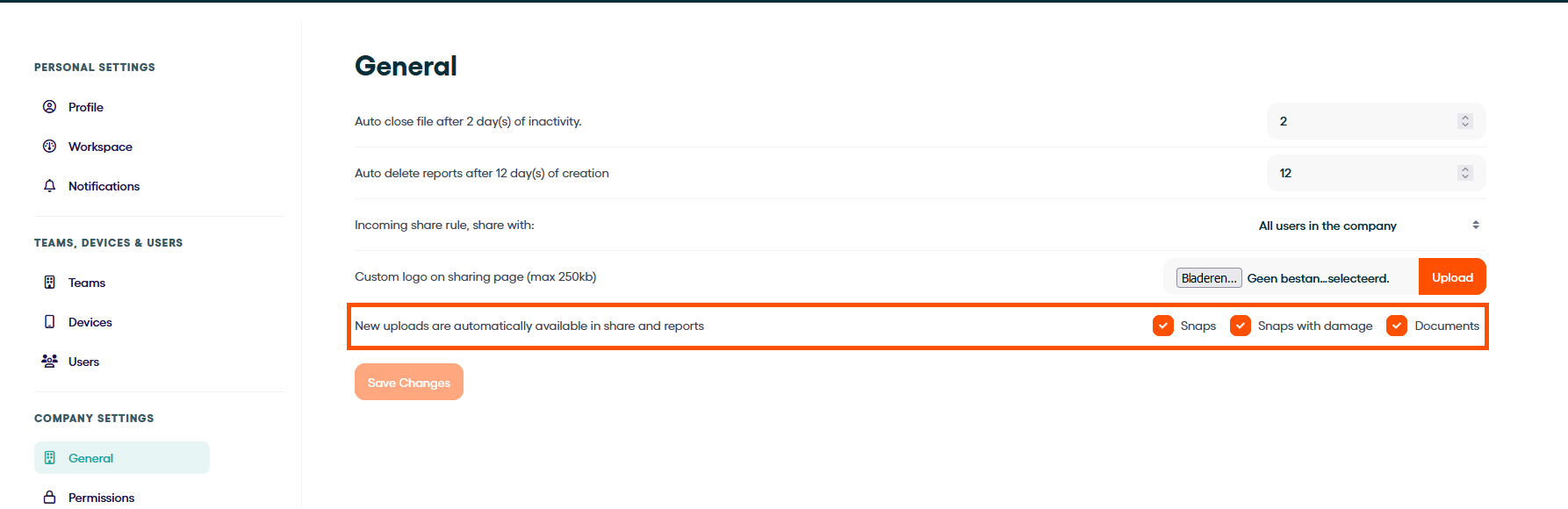Screen dimensions: 1568x509
Task: Click the Save Changes button
Action: (x=409, y=382)
